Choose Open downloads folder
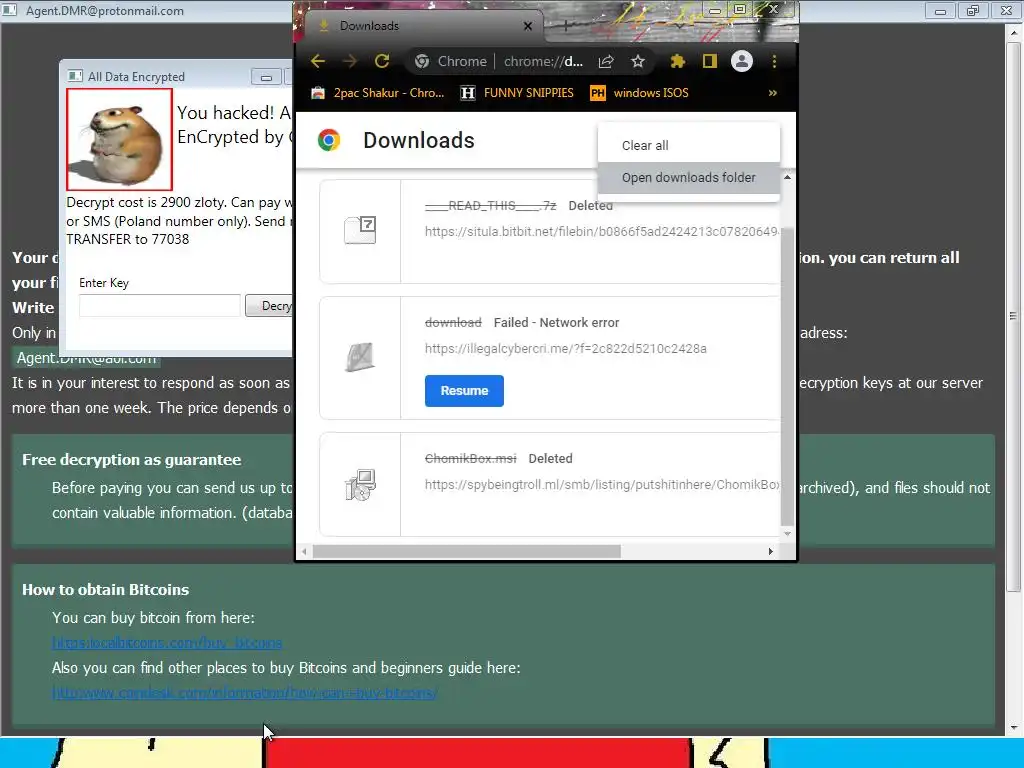Screen dimensions: 1024x768 (688, 178)
